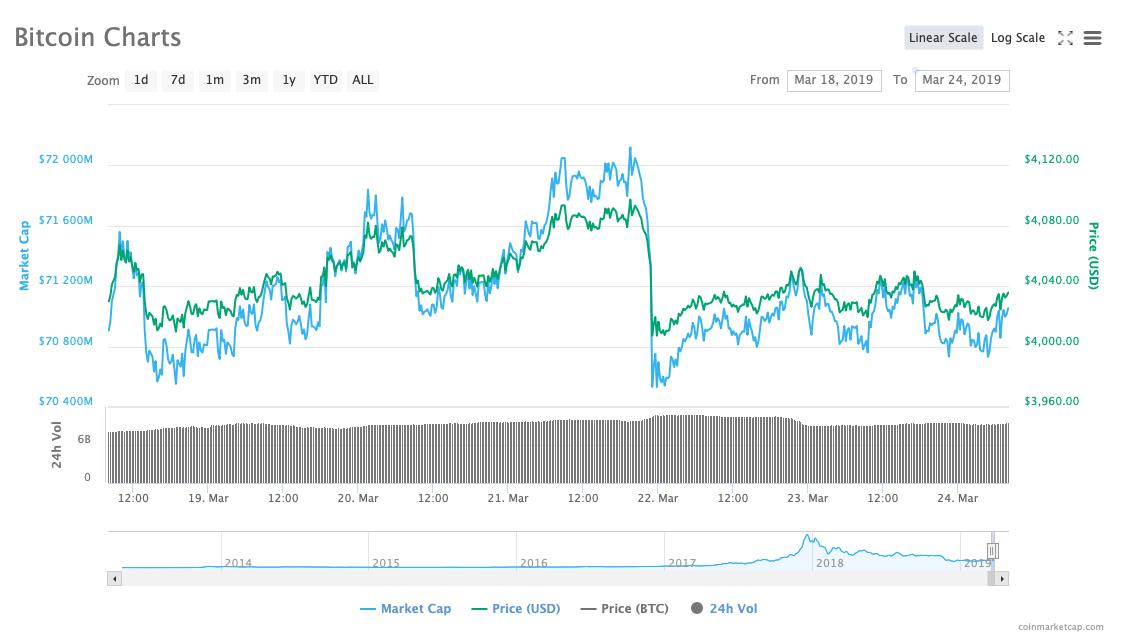Click the navigator range handle
The height and width of the screenshot is (643, 1131).
(x=993, y=551)
